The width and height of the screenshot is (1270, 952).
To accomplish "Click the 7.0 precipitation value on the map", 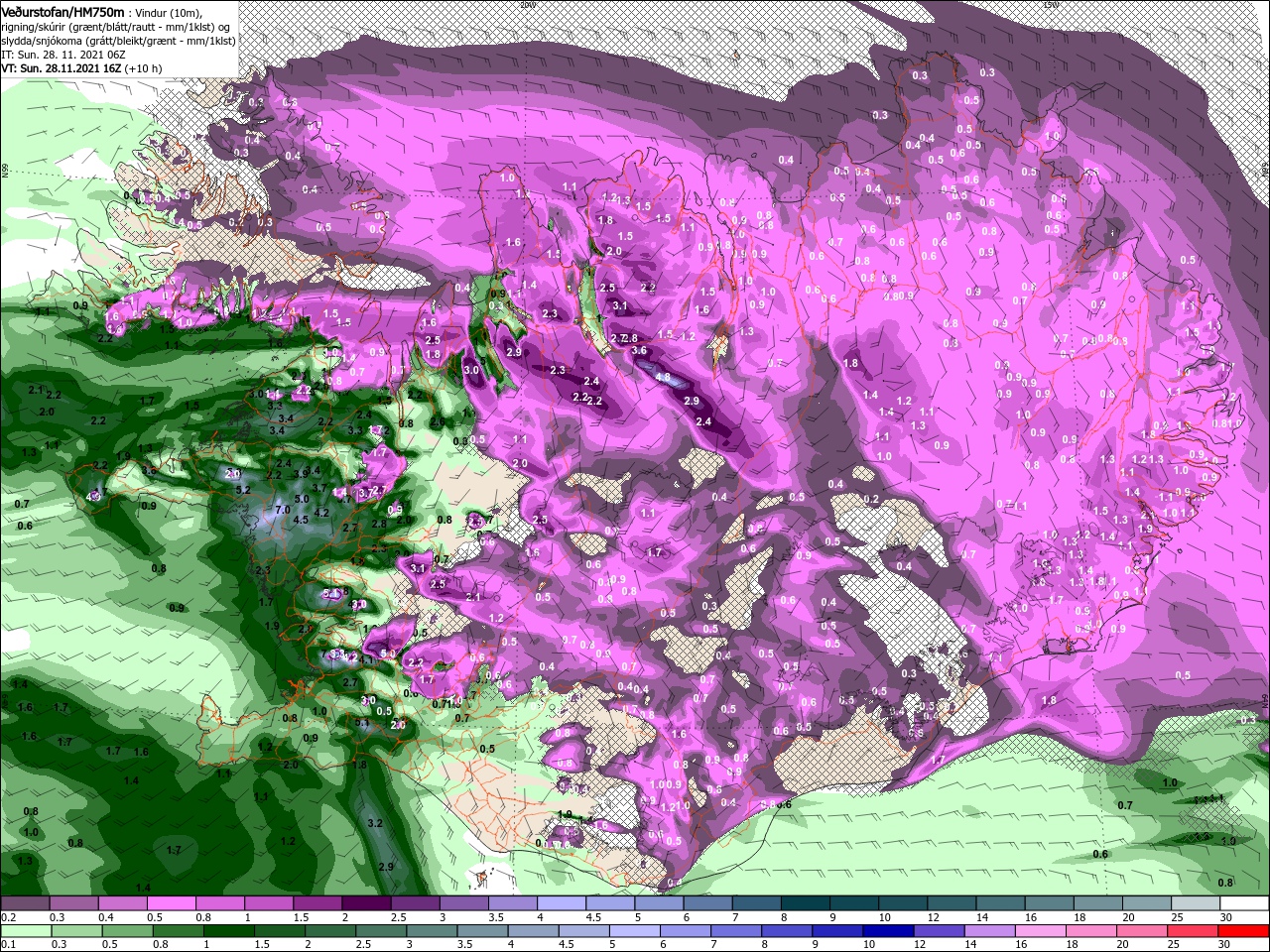I will point(282,510).
